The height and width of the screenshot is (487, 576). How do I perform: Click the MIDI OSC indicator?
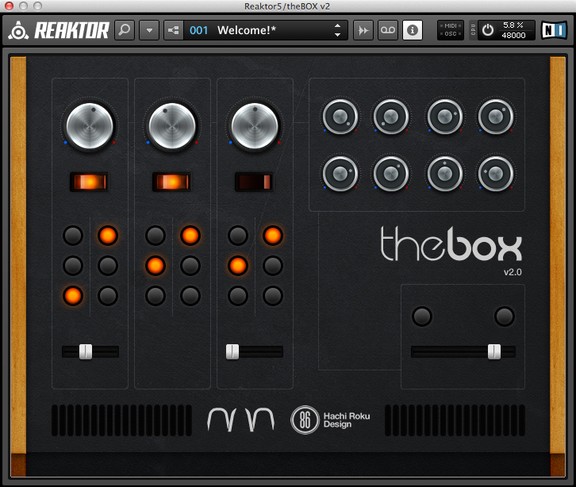(x=450, y=30)
